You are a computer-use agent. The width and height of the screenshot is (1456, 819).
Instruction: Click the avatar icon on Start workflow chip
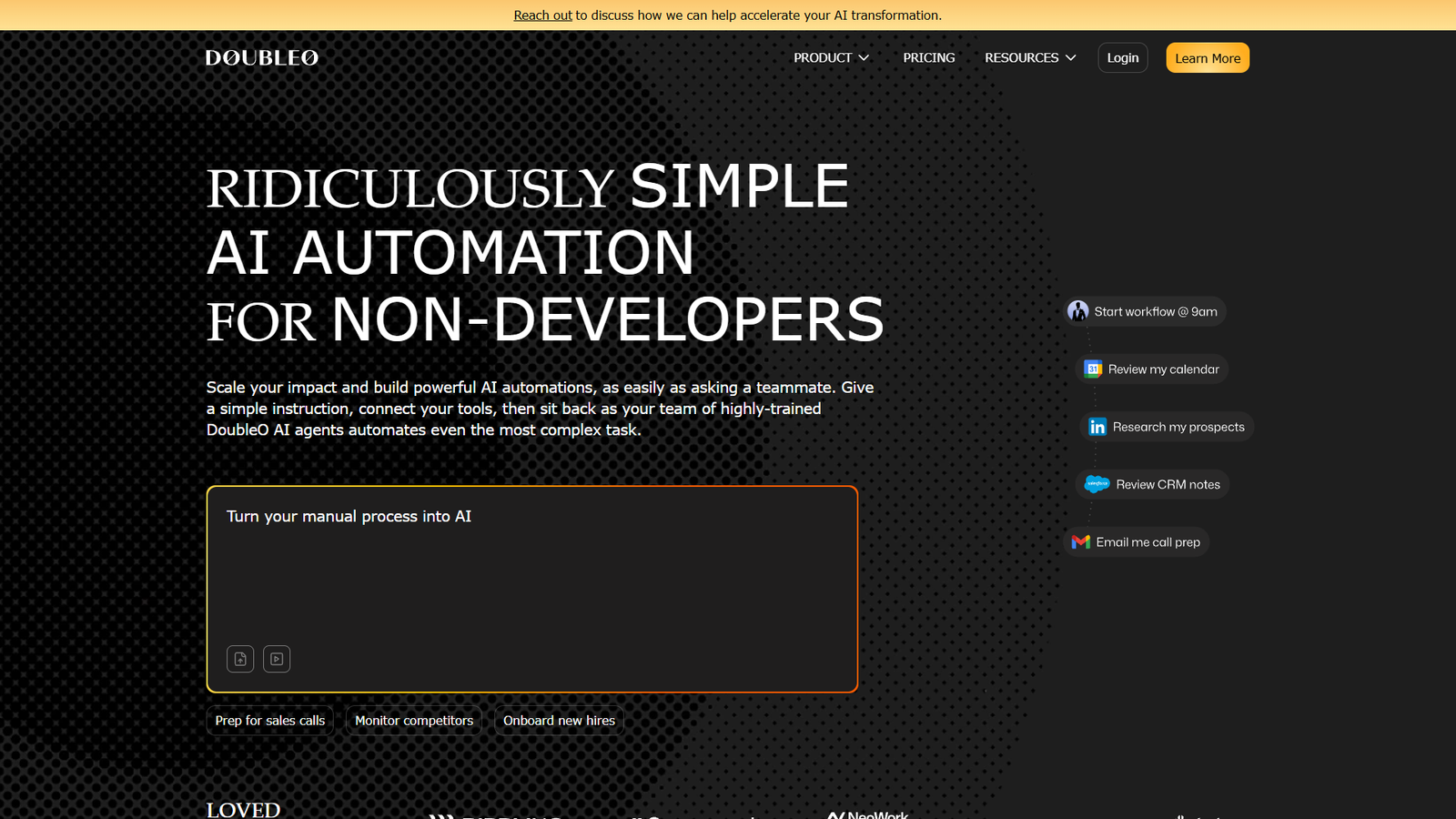click(x=1078, y=311)
